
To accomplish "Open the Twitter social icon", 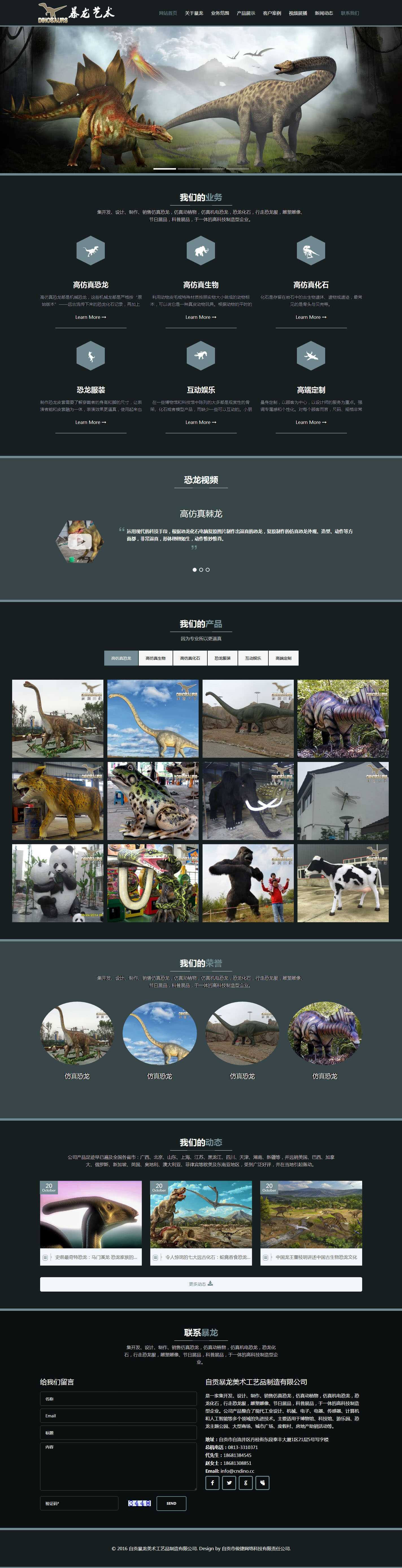I will tap(229, 1482).
